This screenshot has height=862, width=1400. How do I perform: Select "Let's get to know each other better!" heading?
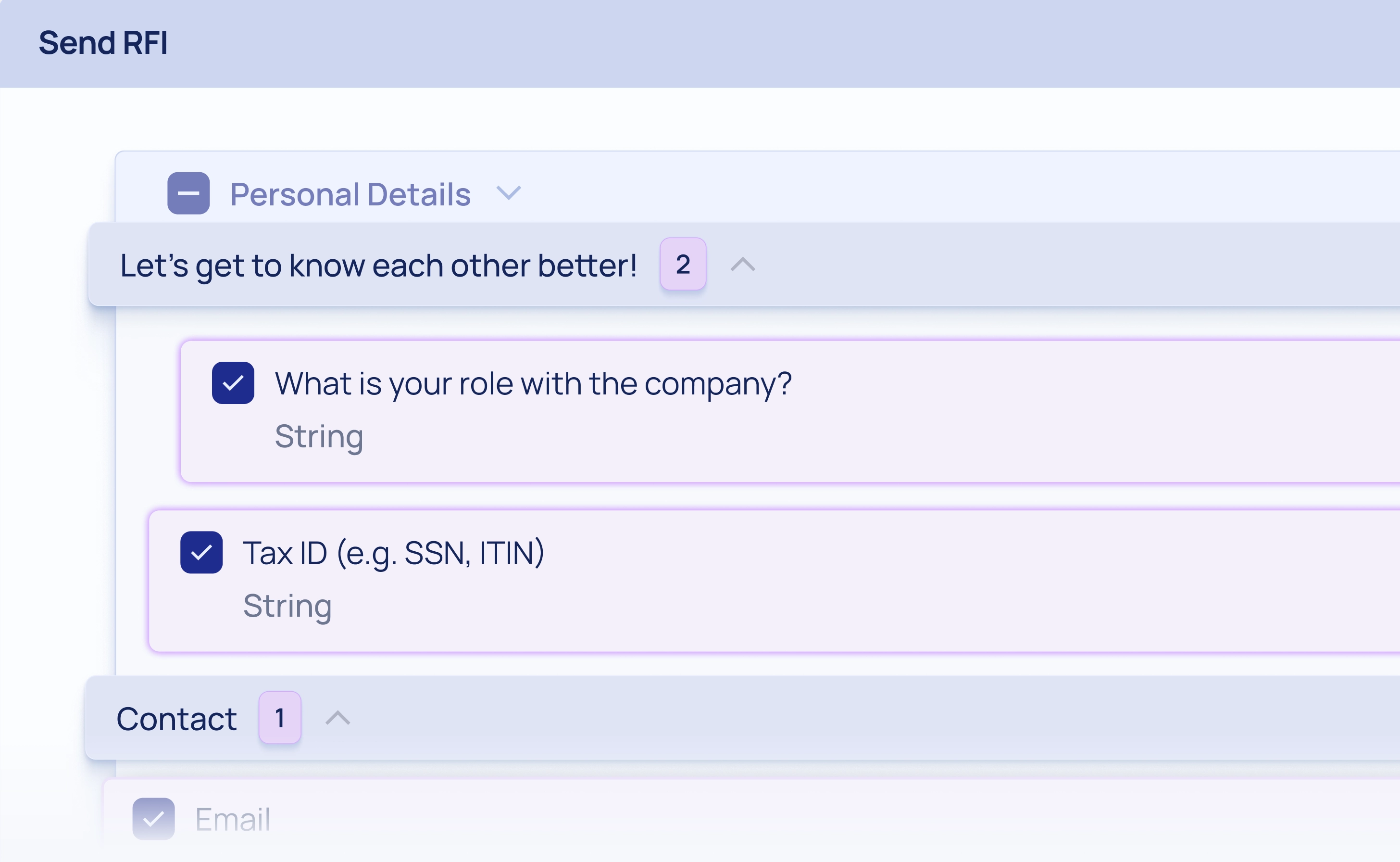click(378, 266)
